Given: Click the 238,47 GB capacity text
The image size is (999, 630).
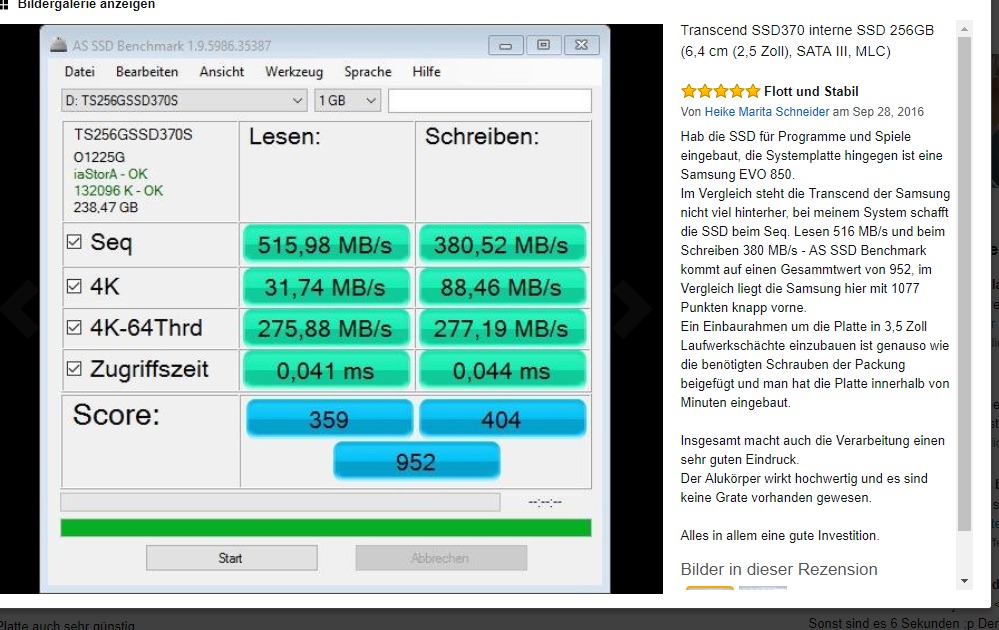Looking at the screenshot, I should 106,207.
